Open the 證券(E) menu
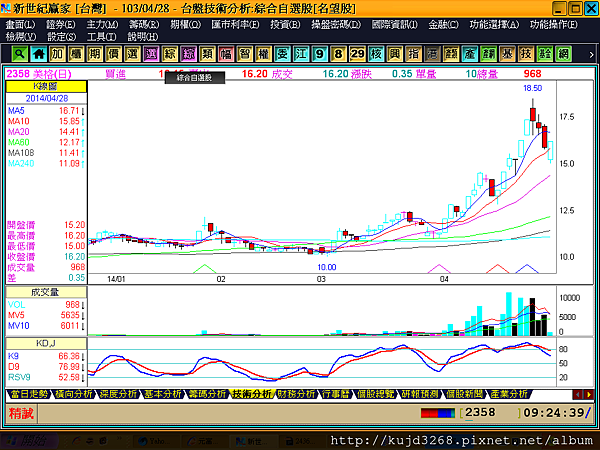Image resolution: width=600 pixels, height=450 pixels. [61, 25]
